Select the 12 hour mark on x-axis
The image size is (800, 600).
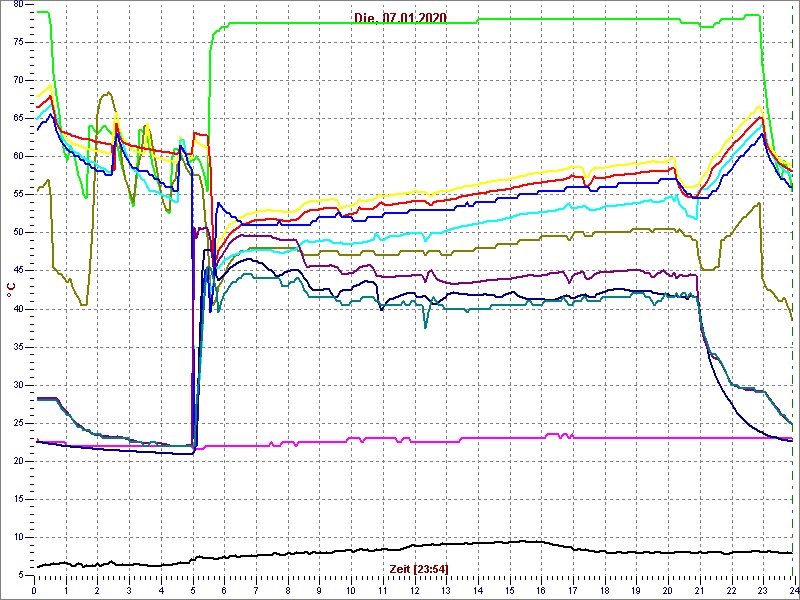(x=414, y=590)
